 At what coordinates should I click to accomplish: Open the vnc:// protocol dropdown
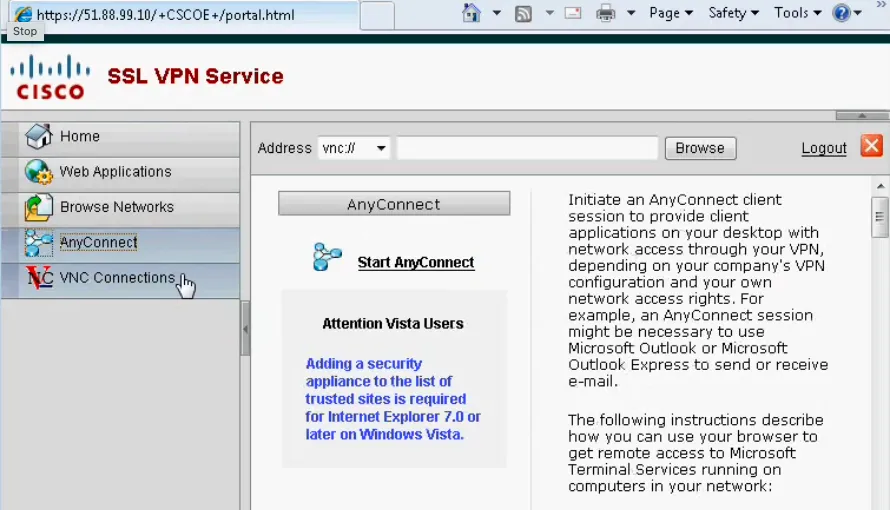pyautogui.click(x=354, y=149)
